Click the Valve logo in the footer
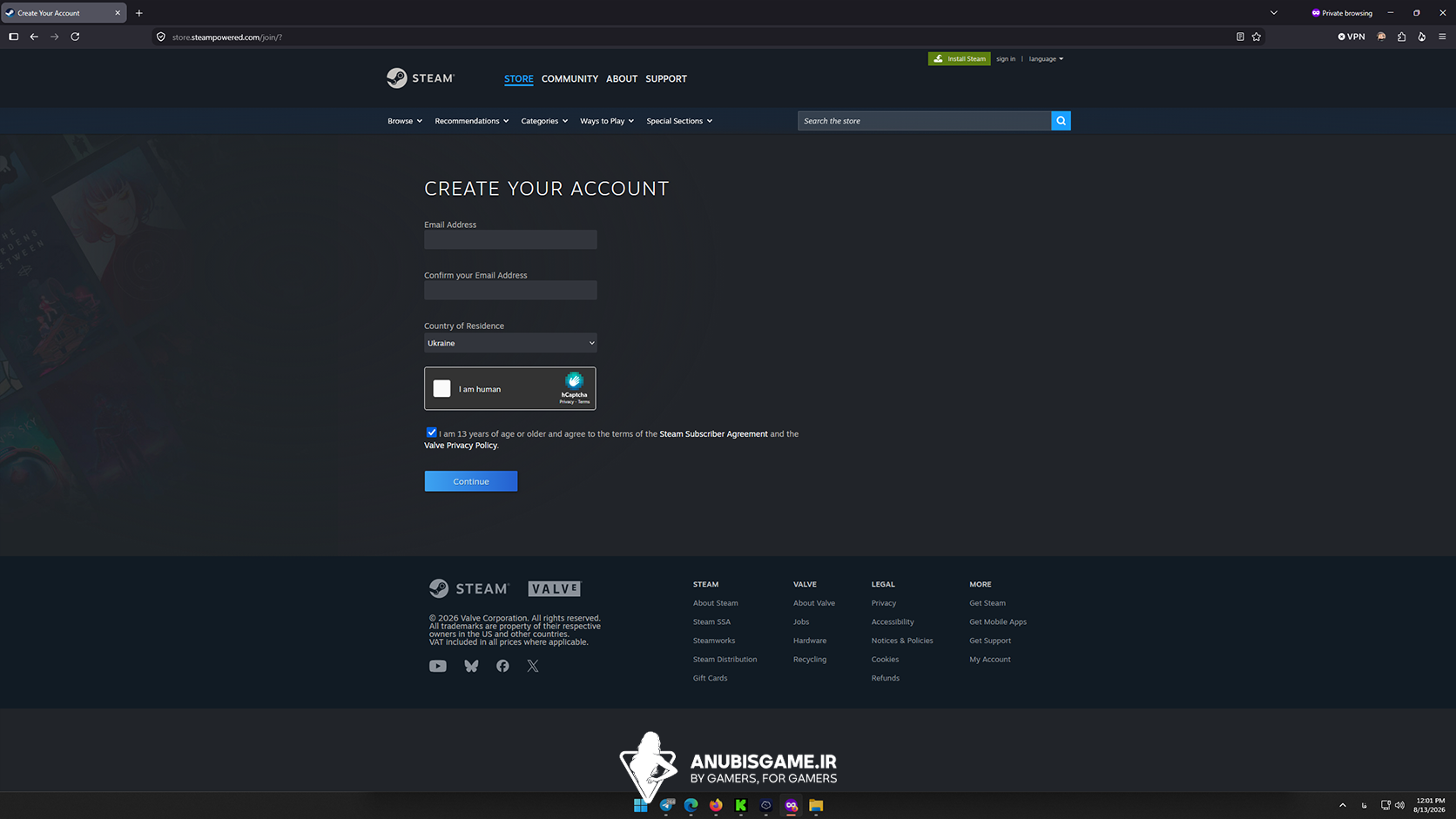Image resolution: width=1456 pixels, height=819 pixels. (x=555, y=589)
